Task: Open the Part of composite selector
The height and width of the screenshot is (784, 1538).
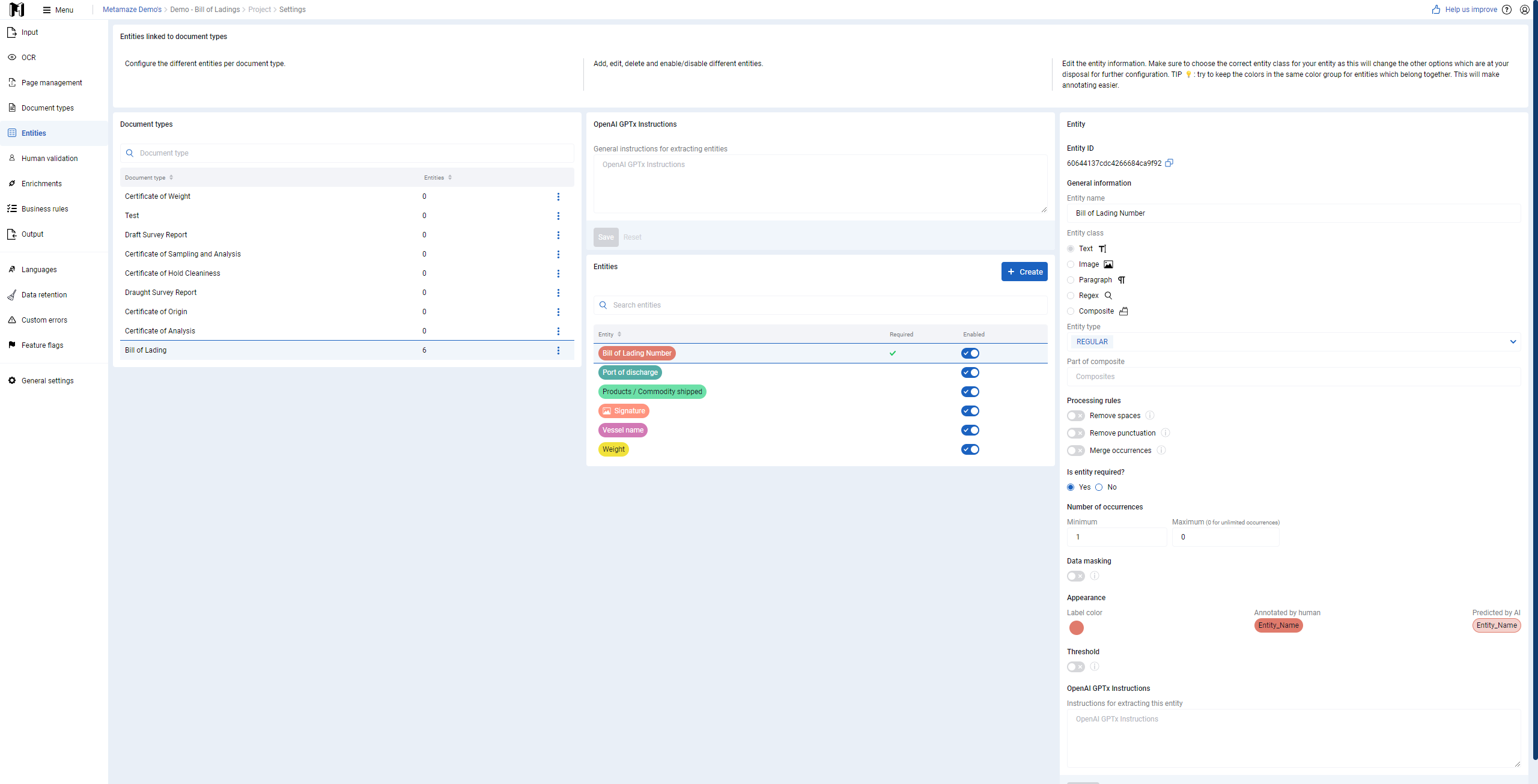Action: tap(1293, 377)
